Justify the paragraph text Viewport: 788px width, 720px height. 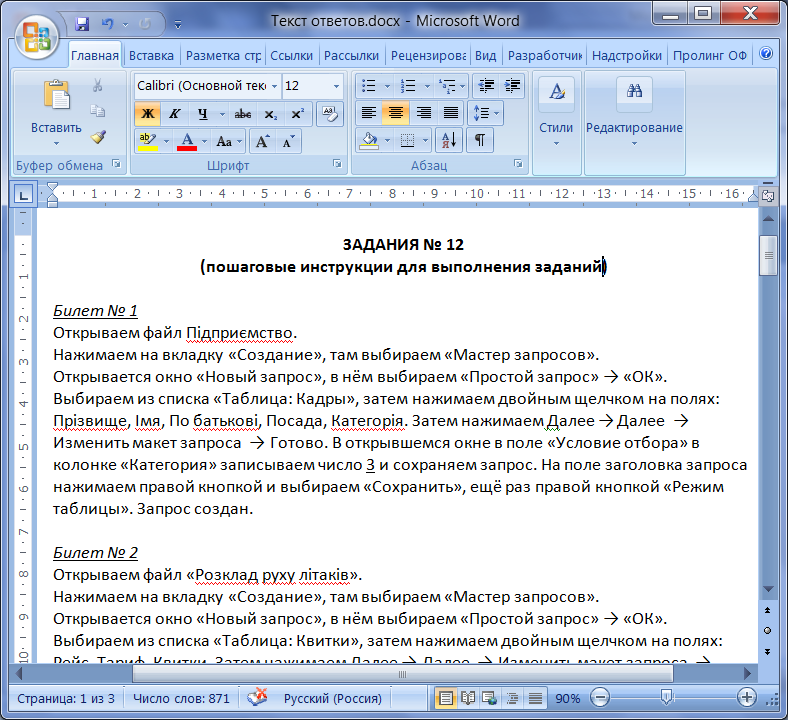click(x=451, y=113)
